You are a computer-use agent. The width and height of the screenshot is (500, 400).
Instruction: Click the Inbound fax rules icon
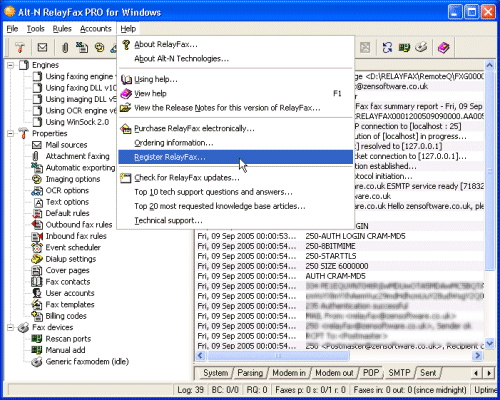[x=37, y=236]
